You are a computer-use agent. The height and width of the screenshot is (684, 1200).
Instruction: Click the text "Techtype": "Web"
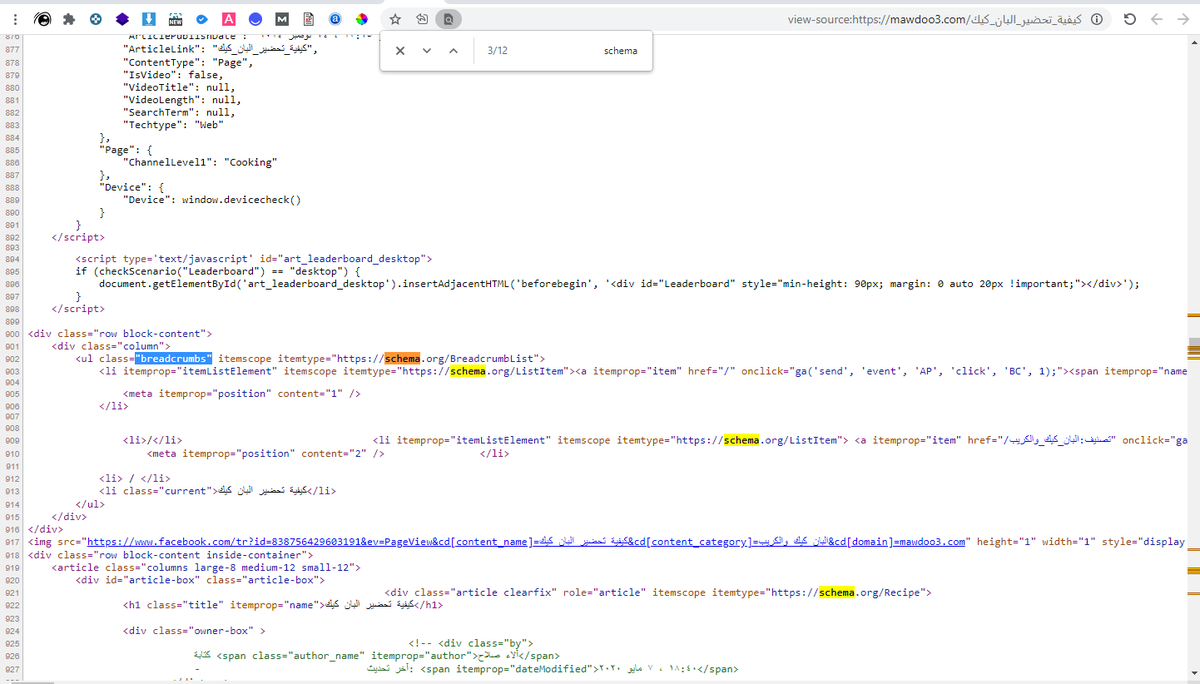(172, 124)
